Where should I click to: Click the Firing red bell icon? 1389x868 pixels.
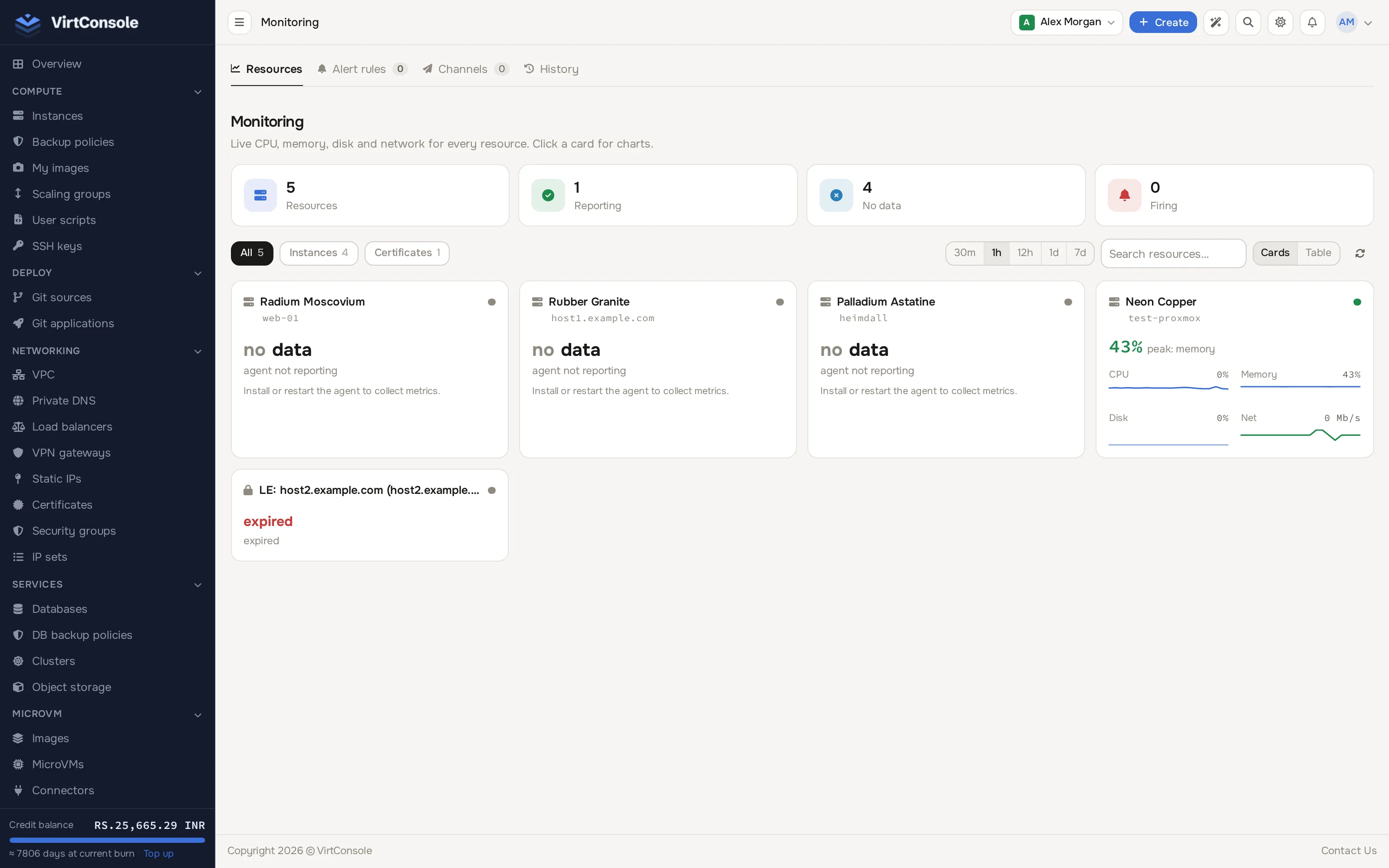1124,196
